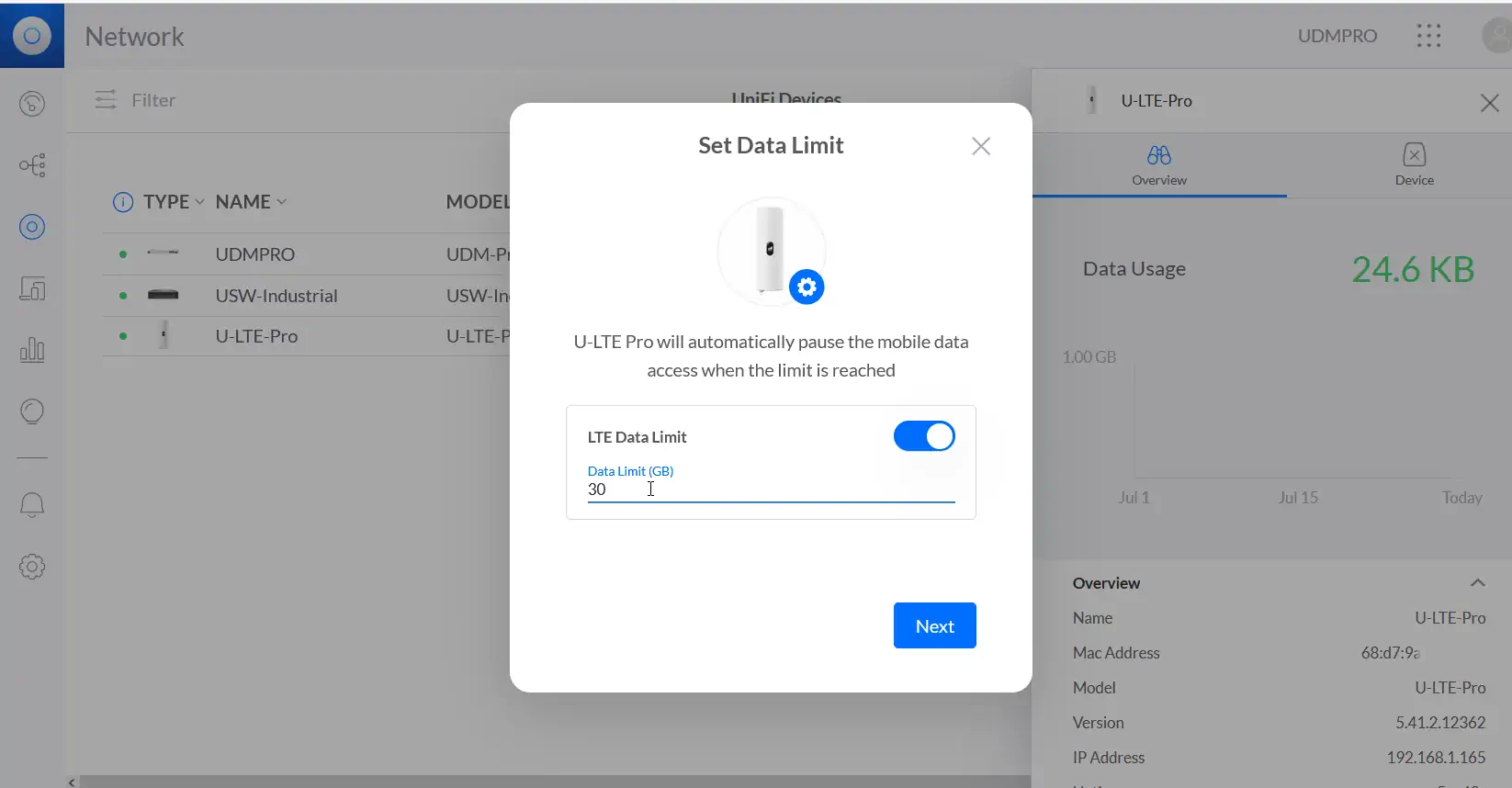
Task: Open the settings gear in the sidebar
Action: pyautogui.click(x=32, y=567)
